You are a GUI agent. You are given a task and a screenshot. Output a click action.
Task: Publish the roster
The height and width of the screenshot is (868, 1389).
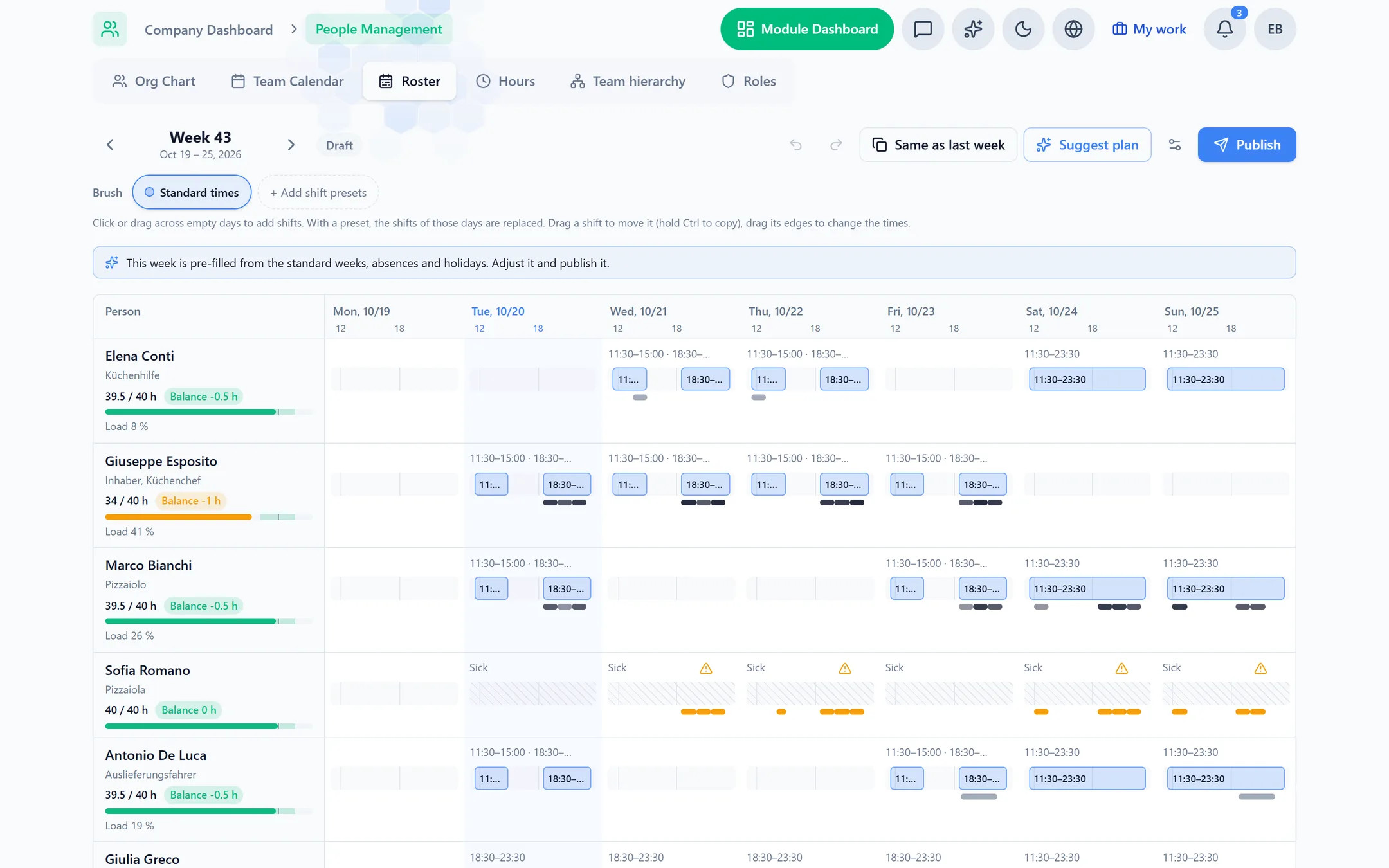(x=1247, y=145)
